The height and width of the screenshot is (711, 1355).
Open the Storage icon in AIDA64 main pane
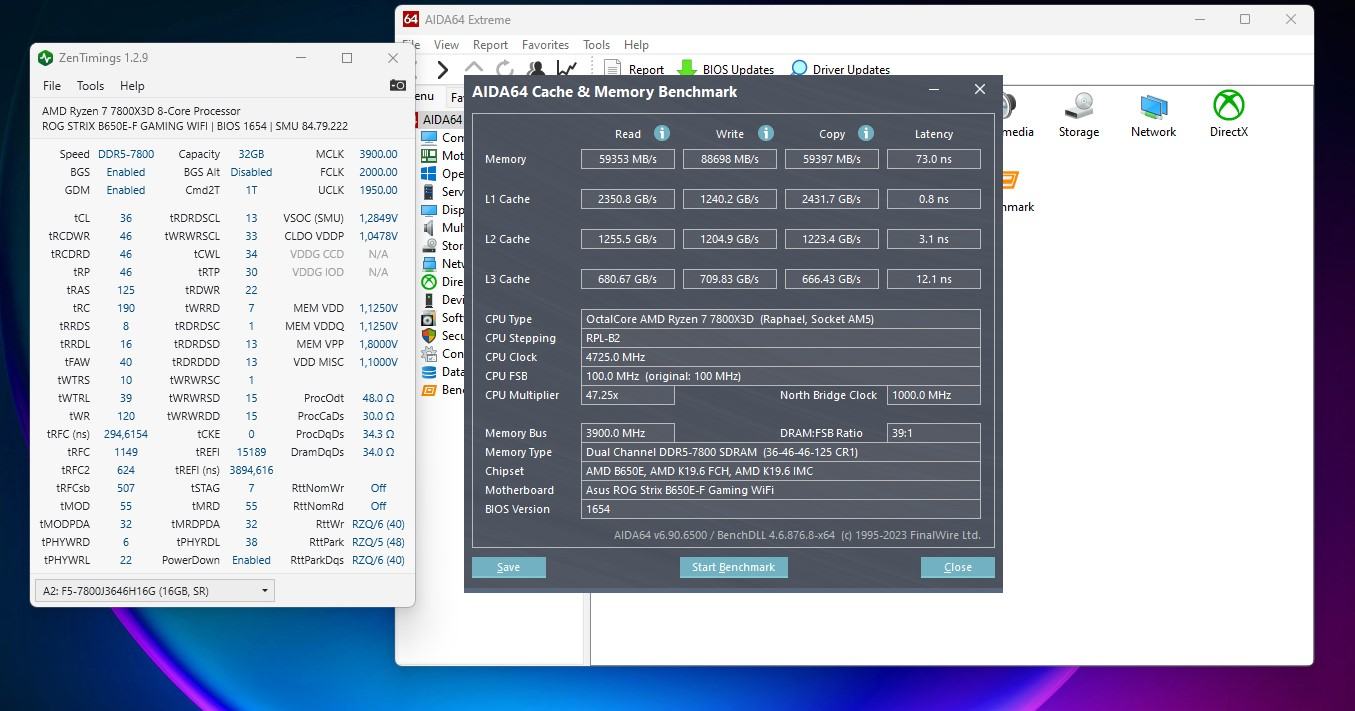pos(1079,114)
